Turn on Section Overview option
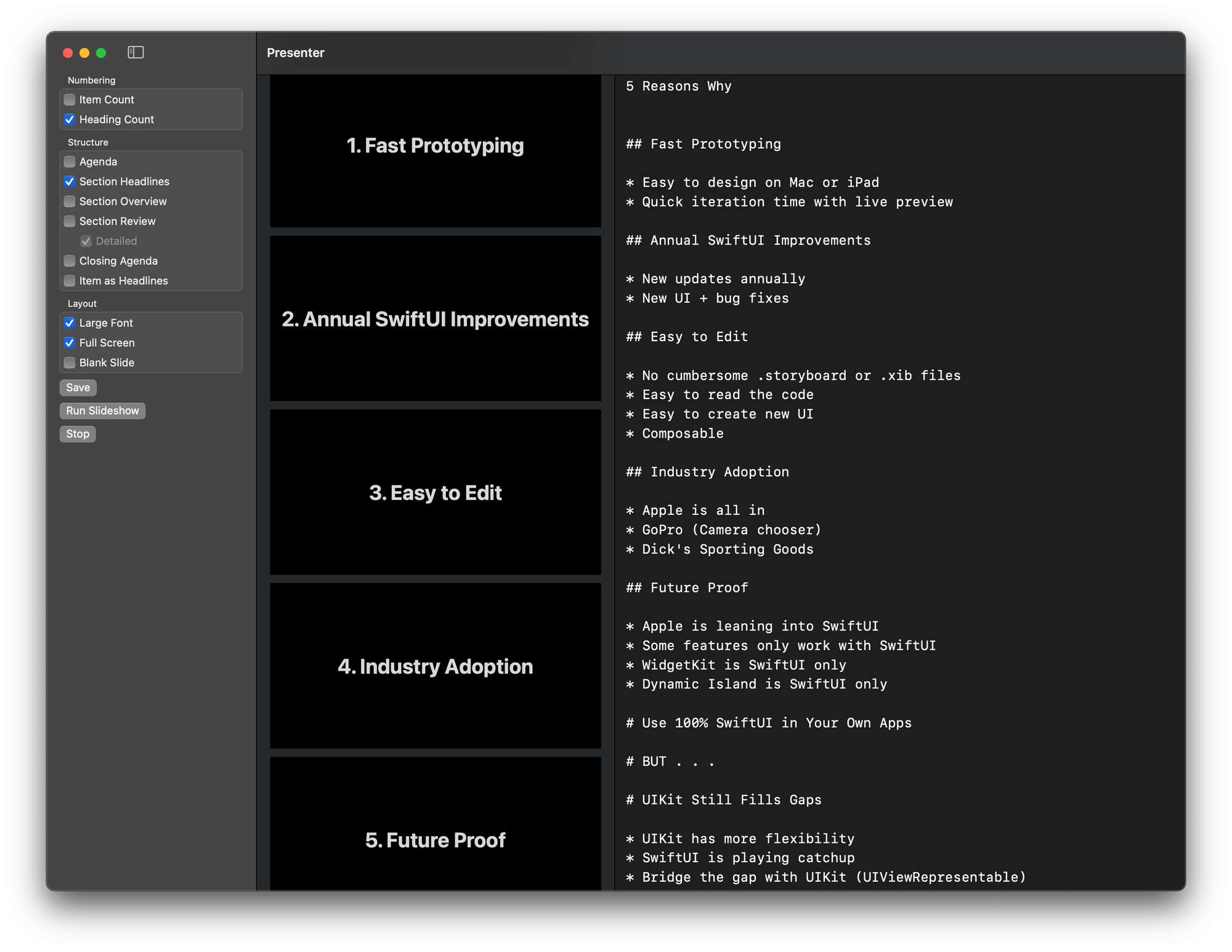The height and width of the screenshot is (952, 1232). 70,201
